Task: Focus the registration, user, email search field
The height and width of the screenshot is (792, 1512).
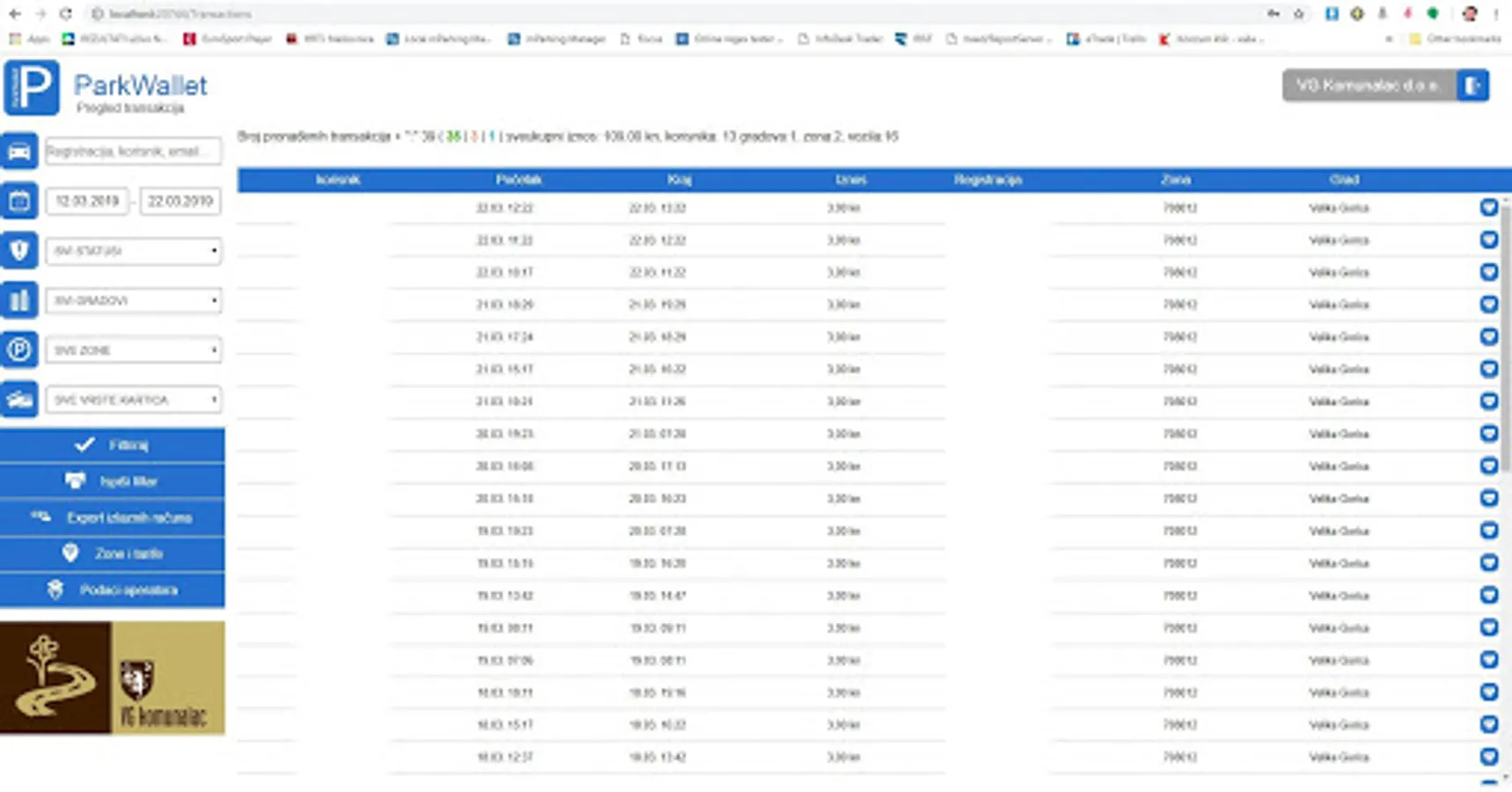Action: point(133,151)
